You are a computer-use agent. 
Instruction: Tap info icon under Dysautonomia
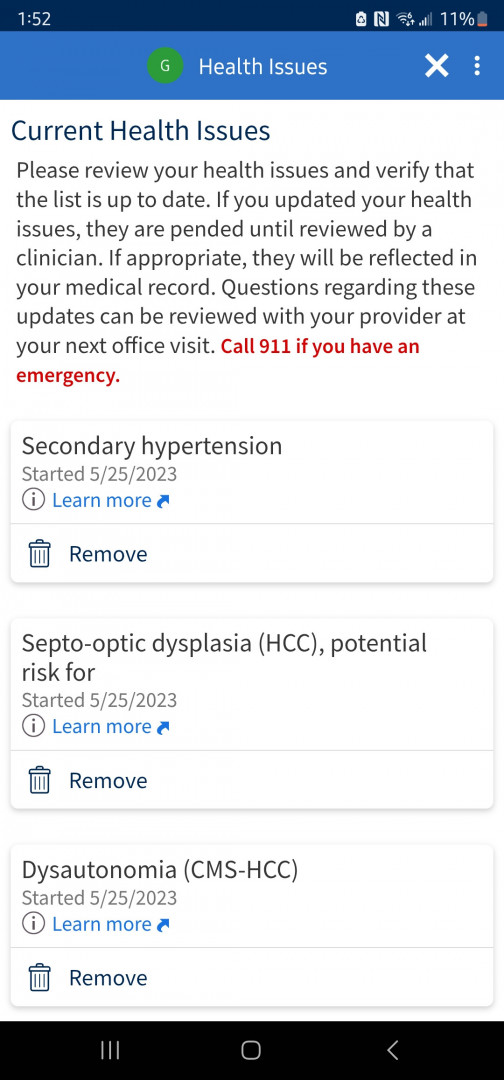pyautogui.click(x=33, y=924)
